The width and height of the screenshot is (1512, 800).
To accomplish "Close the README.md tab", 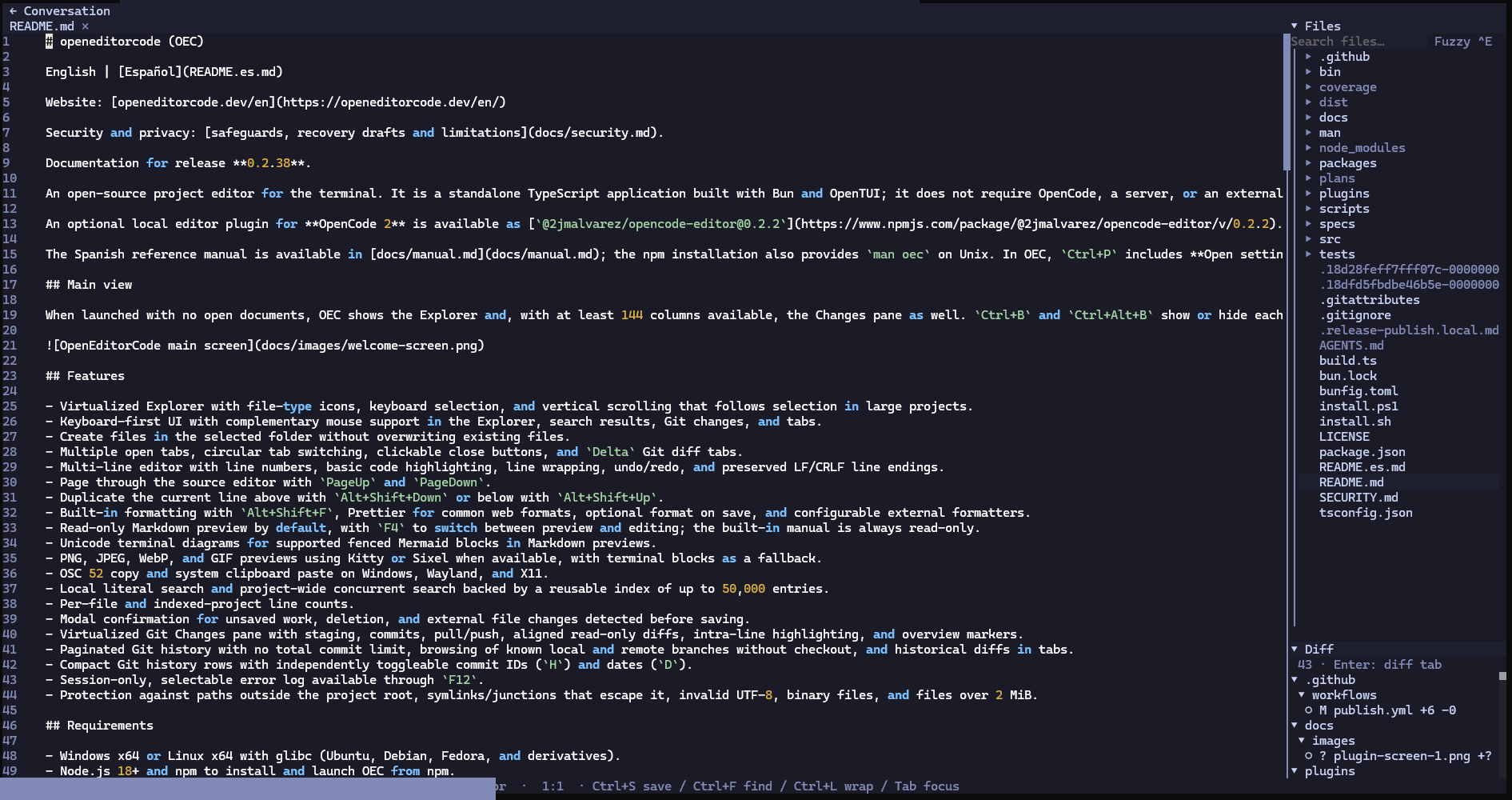I will coord(85,26).
